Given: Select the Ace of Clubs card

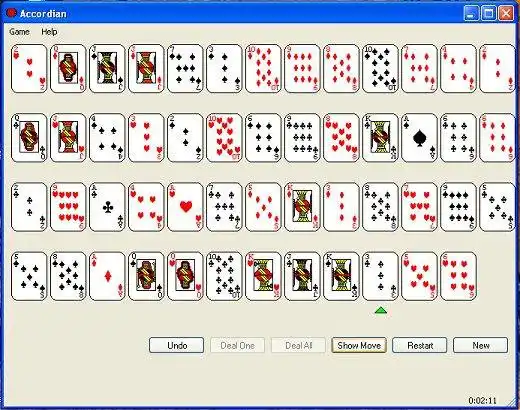Looking at the screenshot, I should (x=107, y=207).
